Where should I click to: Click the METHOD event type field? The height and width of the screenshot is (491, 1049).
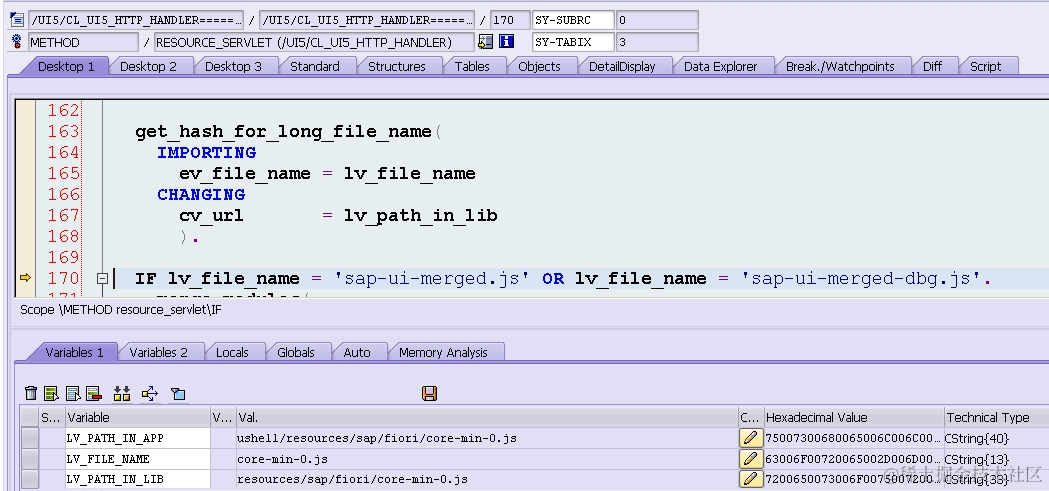tap(83, 42)
